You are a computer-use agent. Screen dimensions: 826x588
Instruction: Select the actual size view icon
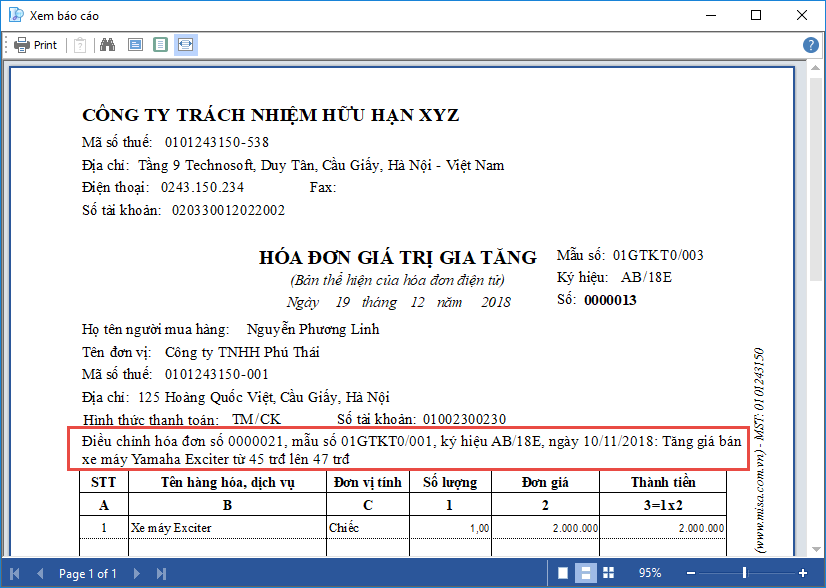pyautogui.click(x=135, y=45)
